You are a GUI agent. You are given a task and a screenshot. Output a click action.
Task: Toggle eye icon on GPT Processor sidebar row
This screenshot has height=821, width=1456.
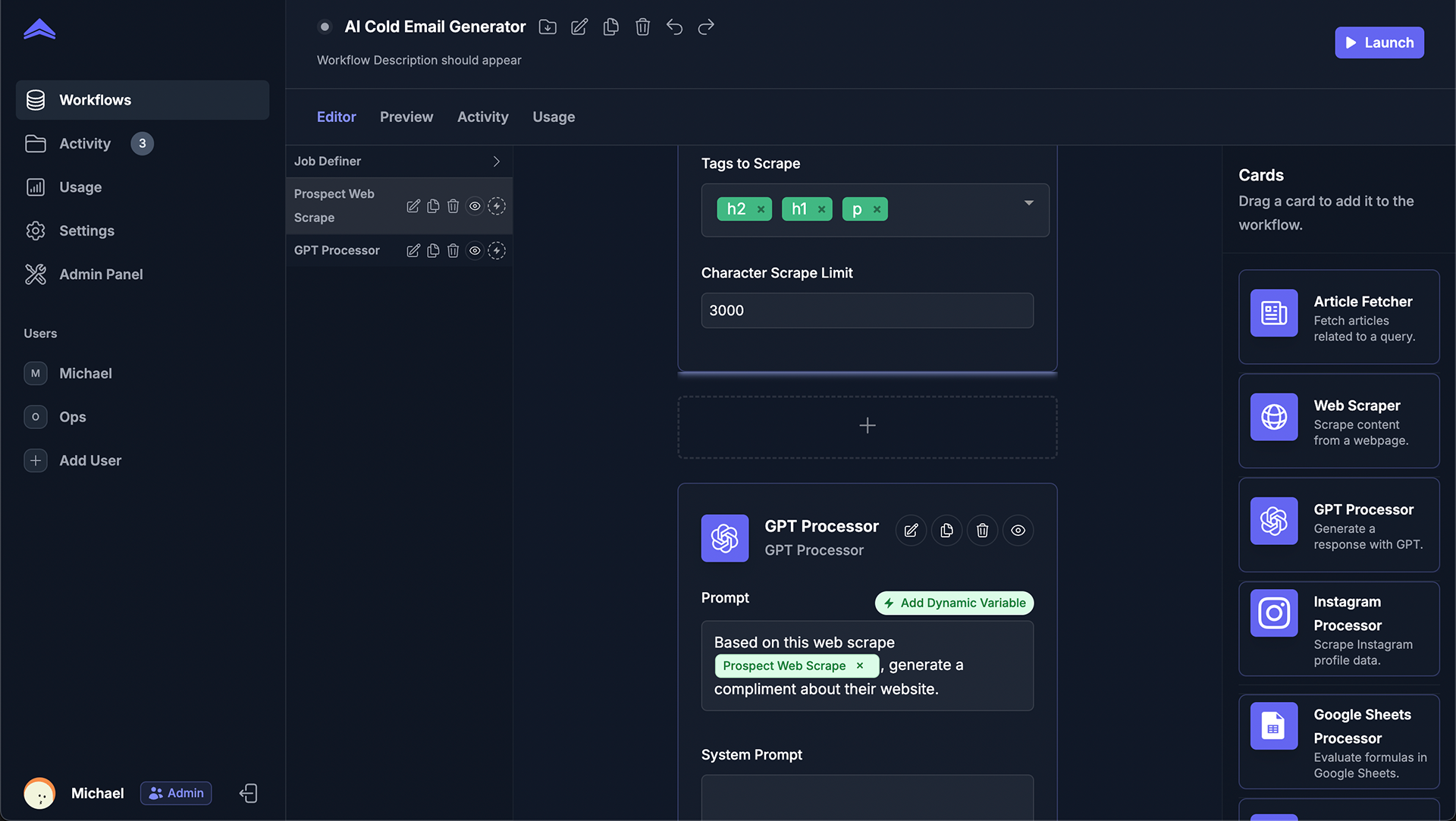coord(475,251)
